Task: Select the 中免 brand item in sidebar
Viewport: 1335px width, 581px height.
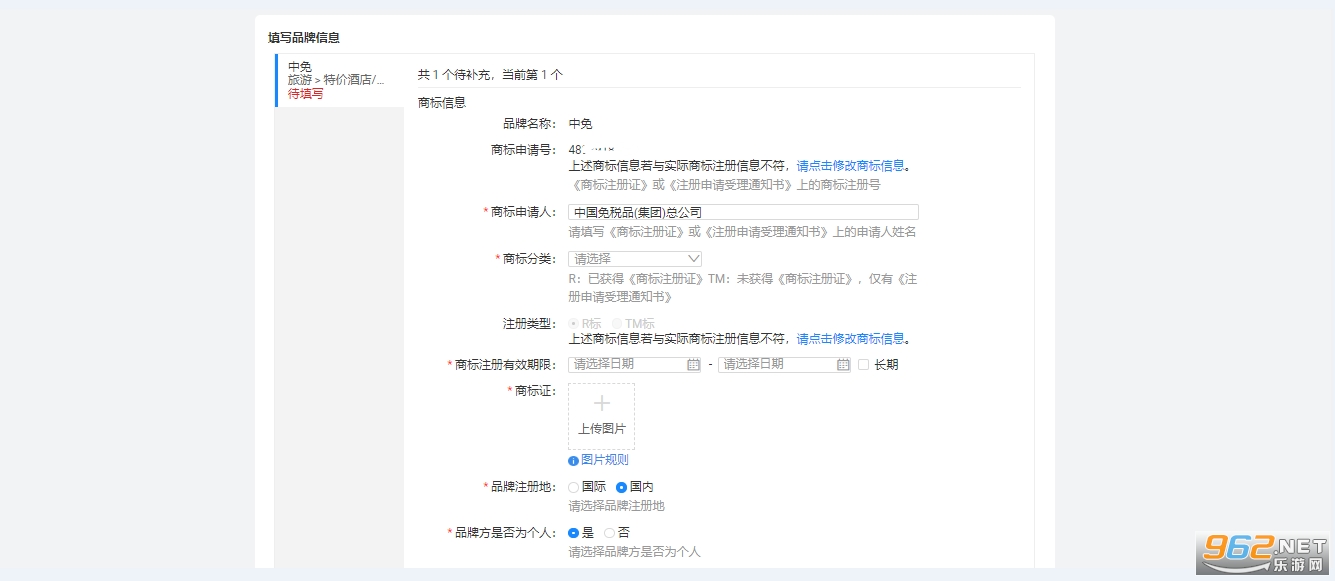Action: pos(339,80)
